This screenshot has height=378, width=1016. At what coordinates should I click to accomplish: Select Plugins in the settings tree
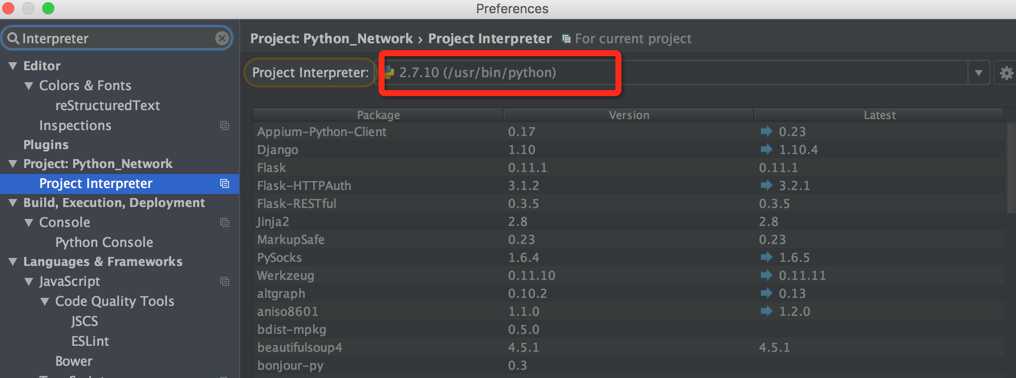[x=45, y=145]
